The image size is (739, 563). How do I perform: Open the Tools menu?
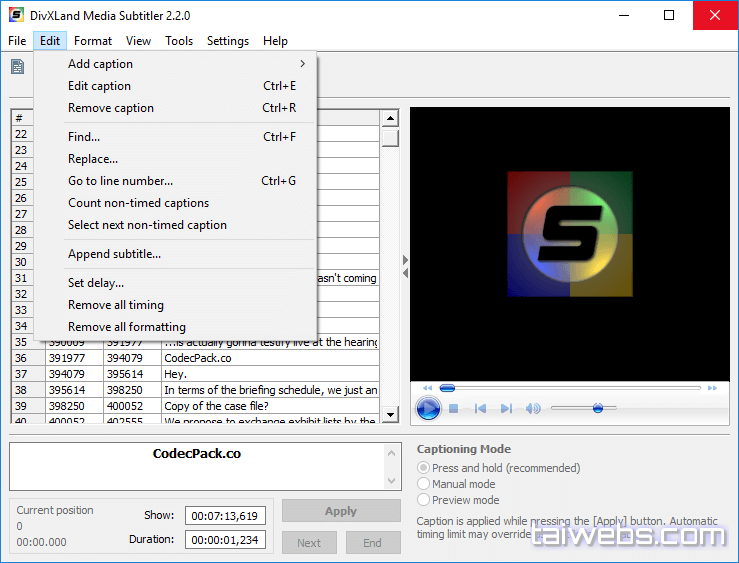[179, 41]
